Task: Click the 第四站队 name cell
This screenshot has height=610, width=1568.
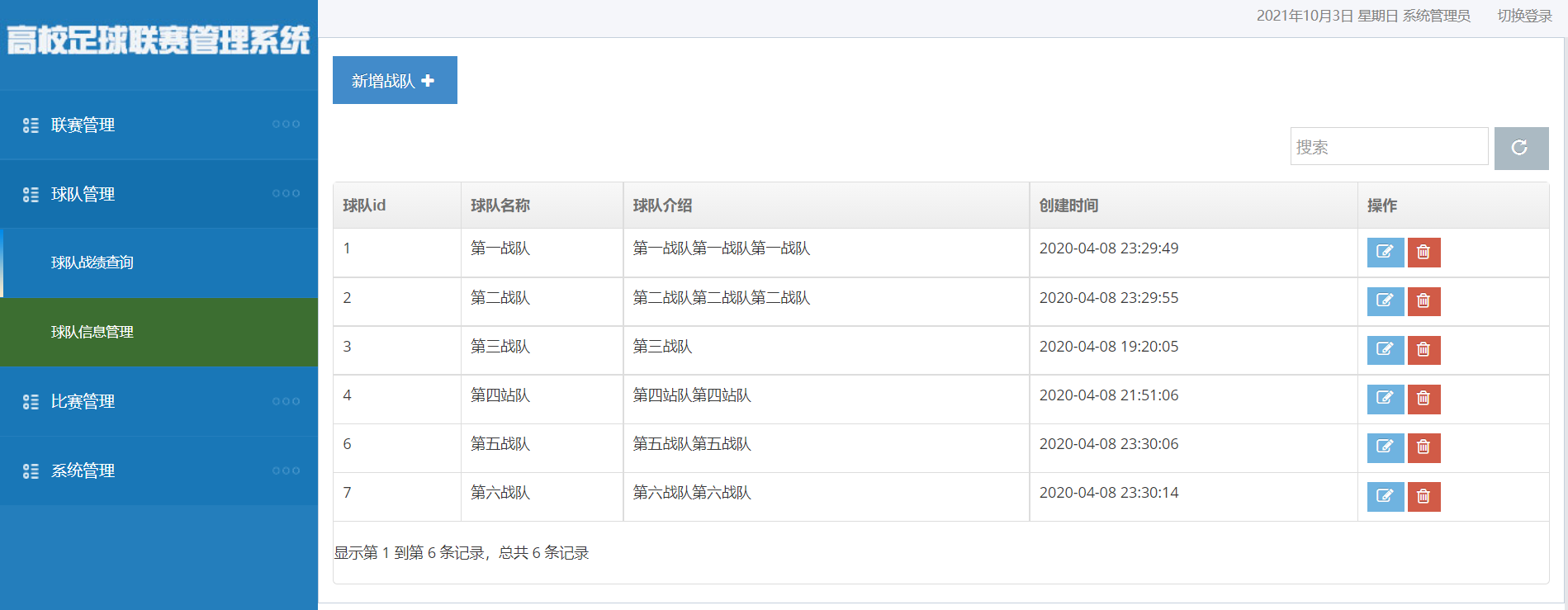Action: (x=542, y=399)
